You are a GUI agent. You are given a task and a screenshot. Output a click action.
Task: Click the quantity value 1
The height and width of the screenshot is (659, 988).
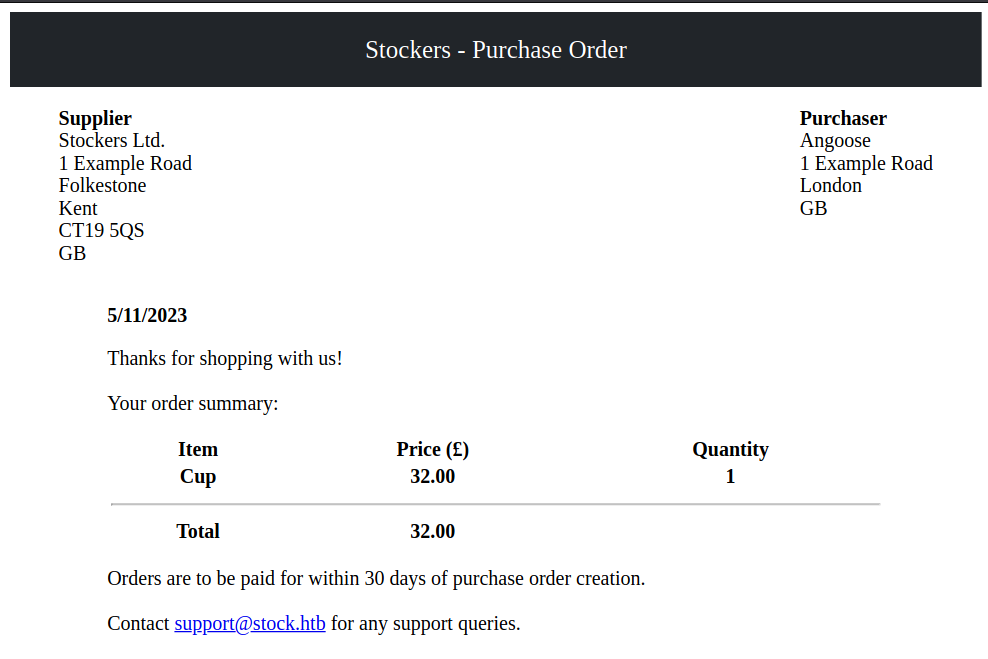click(x=730, y=477)
